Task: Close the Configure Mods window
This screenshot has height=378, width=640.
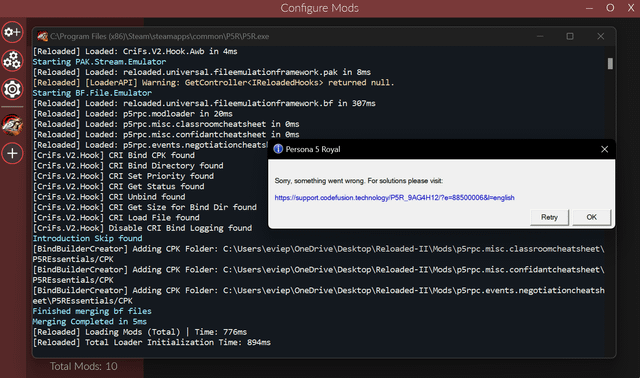Action: (631, 8)
